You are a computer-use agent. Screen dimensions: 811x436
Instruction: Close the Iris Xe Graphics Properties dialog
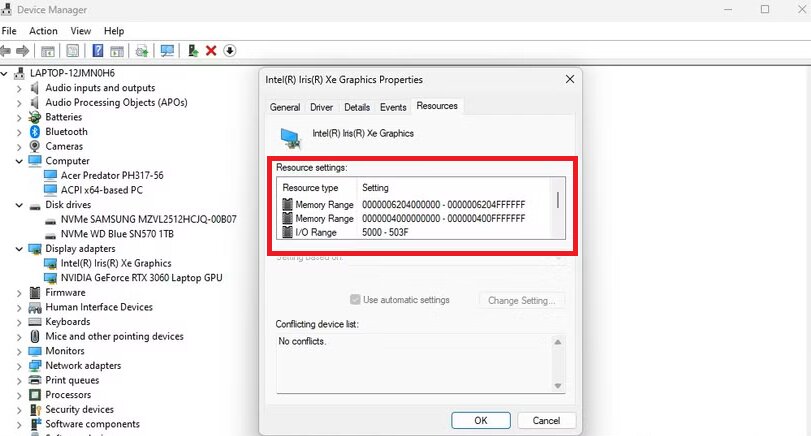point(569,79)
